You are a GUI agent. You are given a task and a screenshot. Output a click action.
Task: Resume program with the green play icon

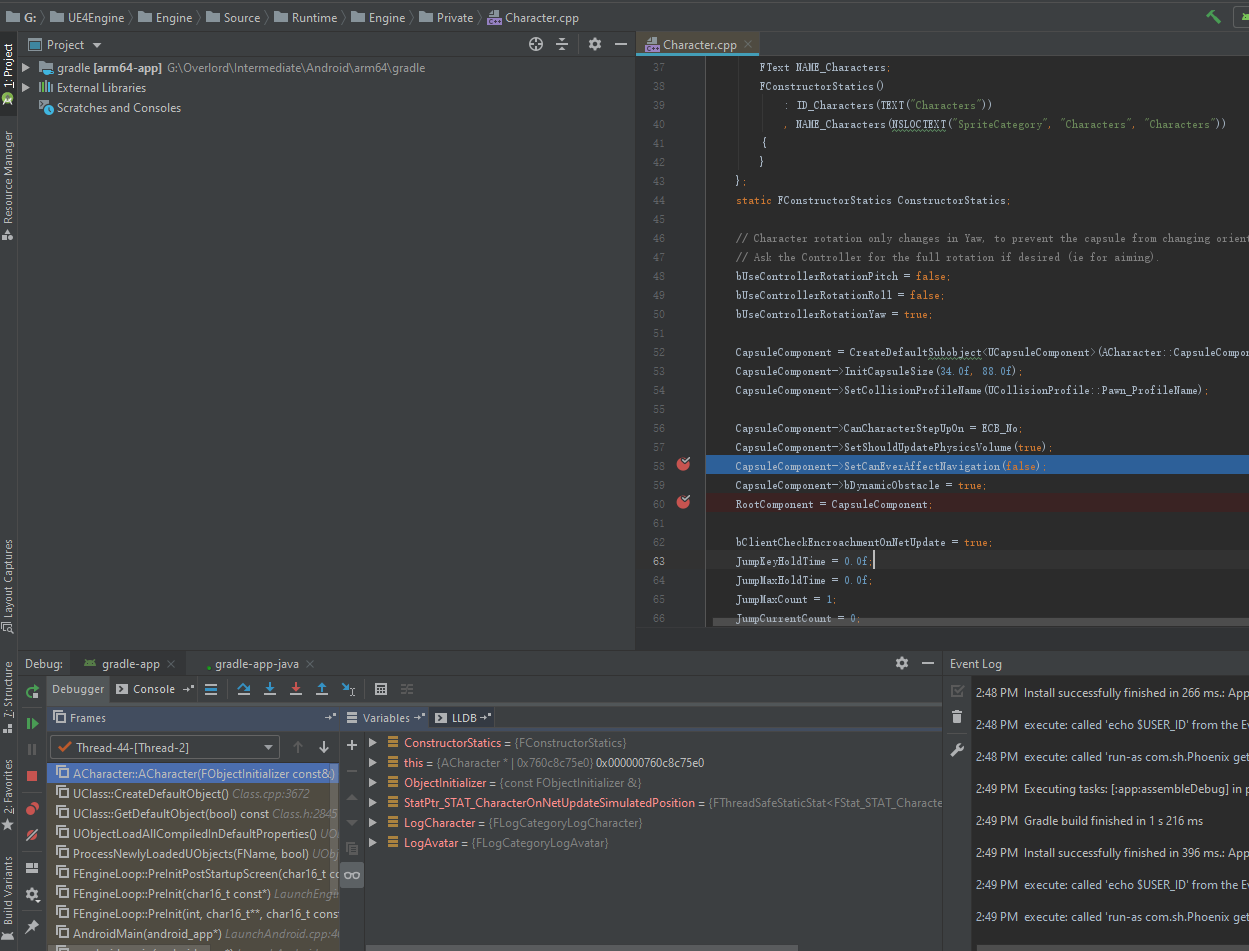pyautogui.click(x=32, y=723)
